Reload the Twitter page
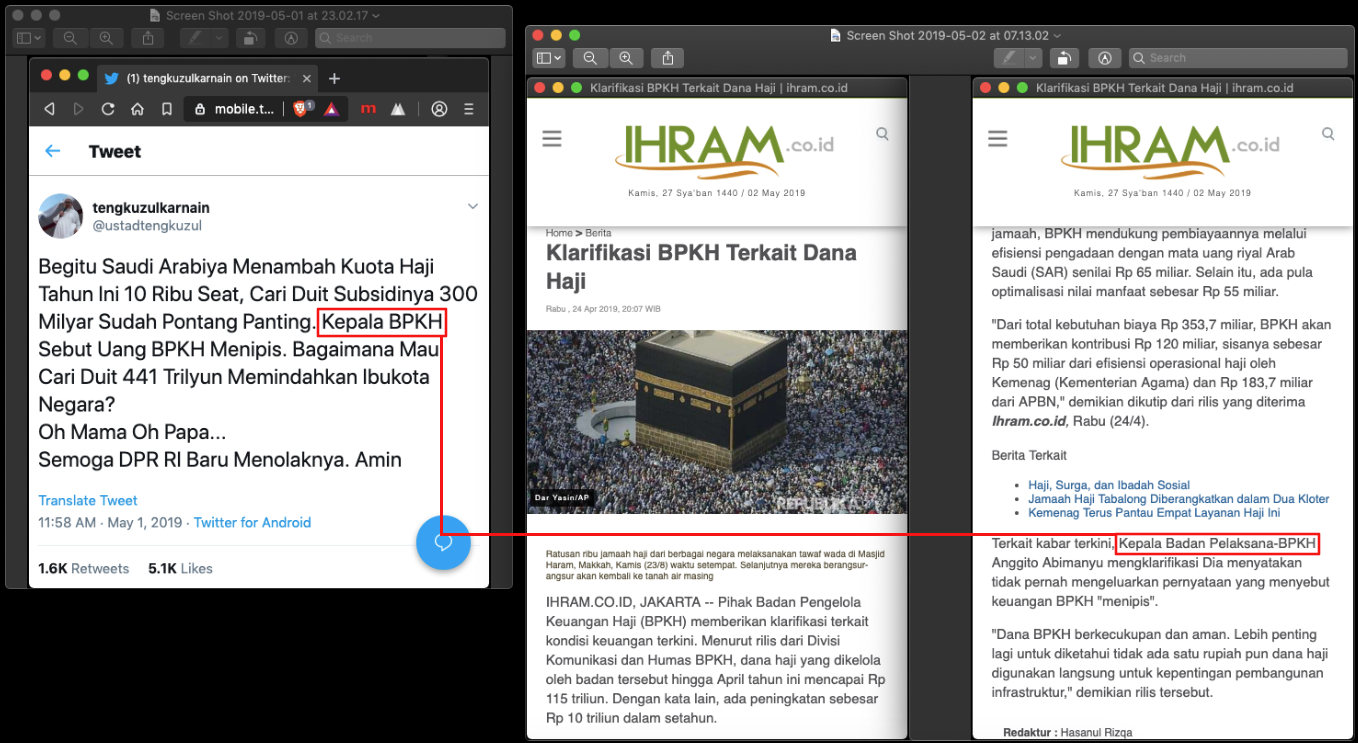This screenshot has height=743, width=1358. (108, 109)
